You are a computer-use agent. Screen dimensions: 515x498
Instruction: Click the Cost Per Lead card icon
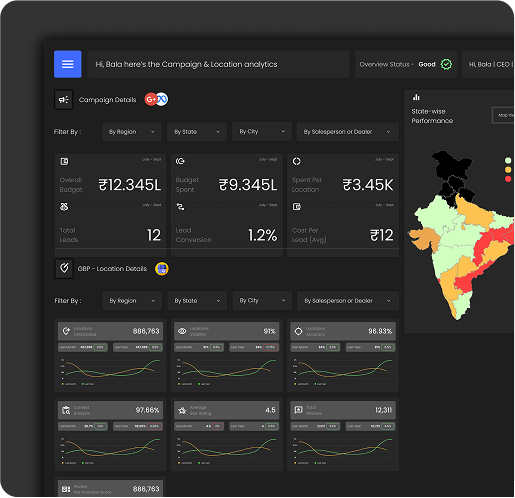(x=297, y=207)
